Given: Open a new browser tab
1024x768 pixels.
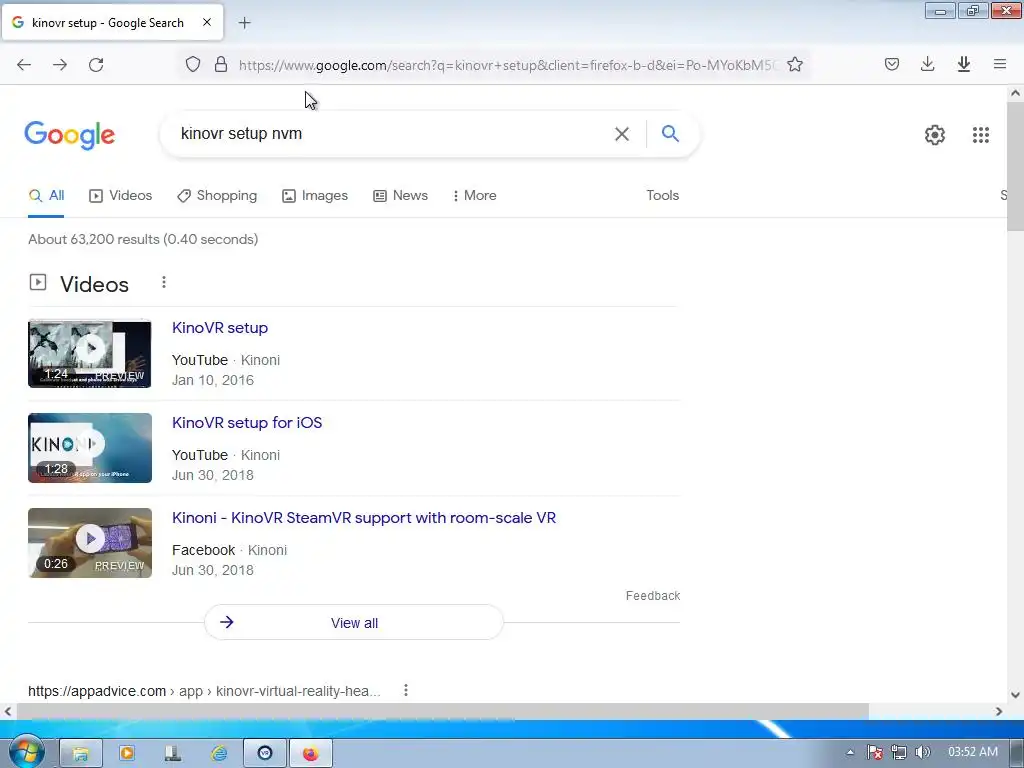Looking at the screenshot, I should [244, 23].
